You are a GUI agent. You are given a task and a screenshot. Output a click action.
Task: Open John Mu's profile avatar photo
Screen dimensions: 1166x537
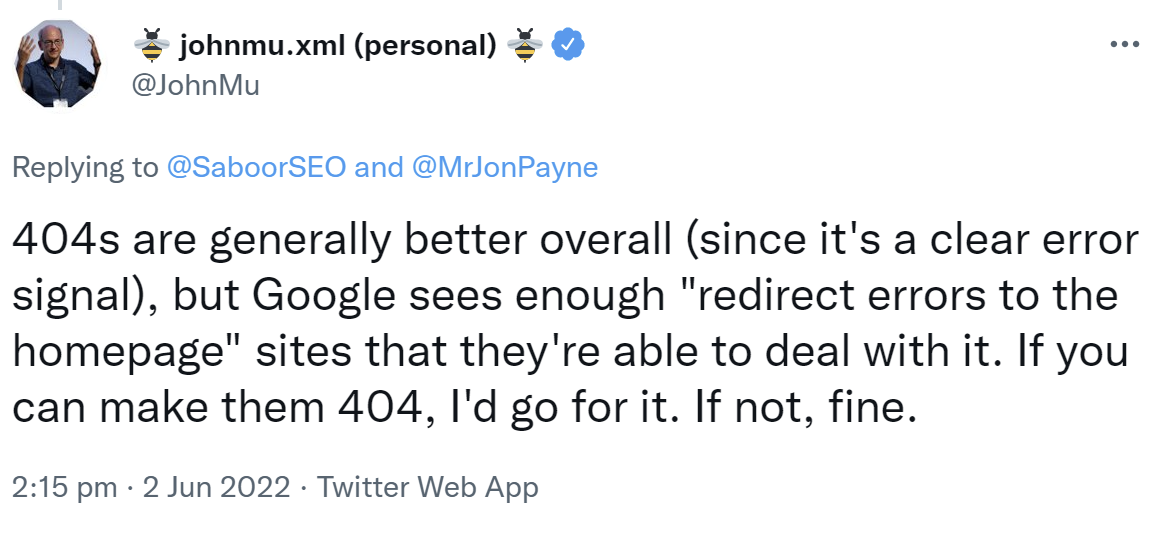(x=57, y=64)
